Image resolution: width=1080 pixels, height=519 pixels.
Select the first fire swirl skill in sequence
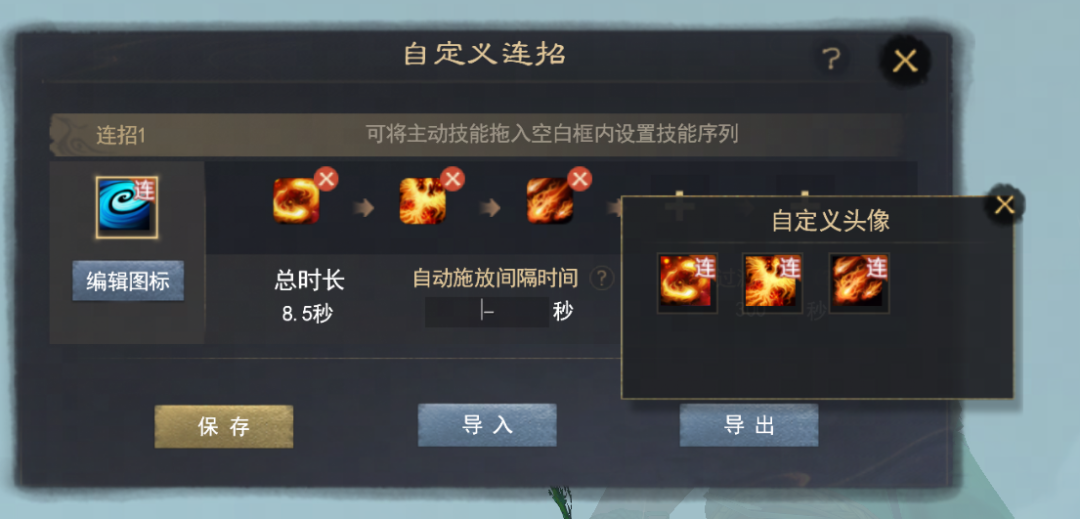click(x=296, y=201)
